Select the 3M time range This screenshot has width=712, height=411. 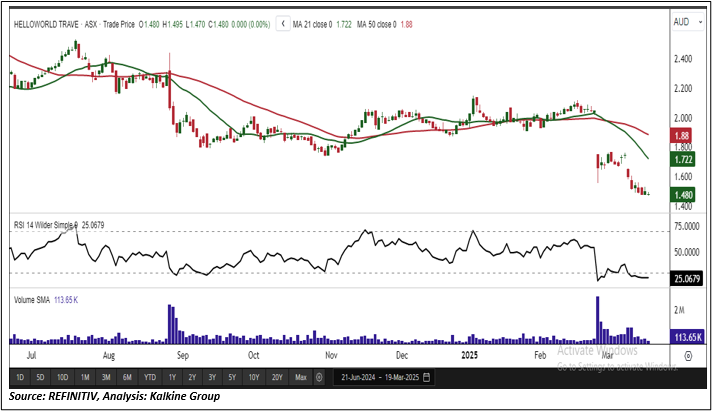coord(106,377)
